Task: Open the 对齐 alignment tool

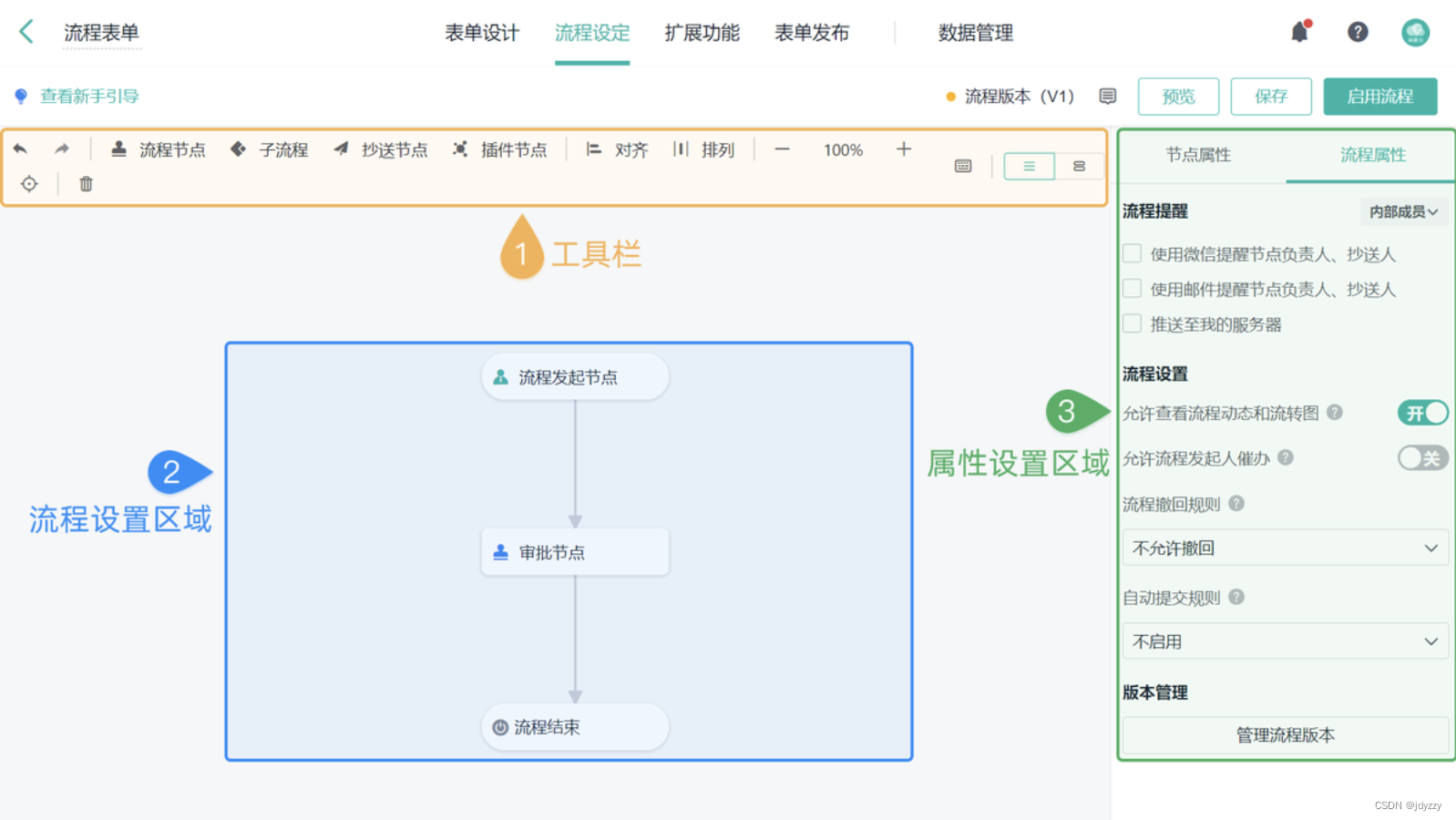Action: pos(616,149)
